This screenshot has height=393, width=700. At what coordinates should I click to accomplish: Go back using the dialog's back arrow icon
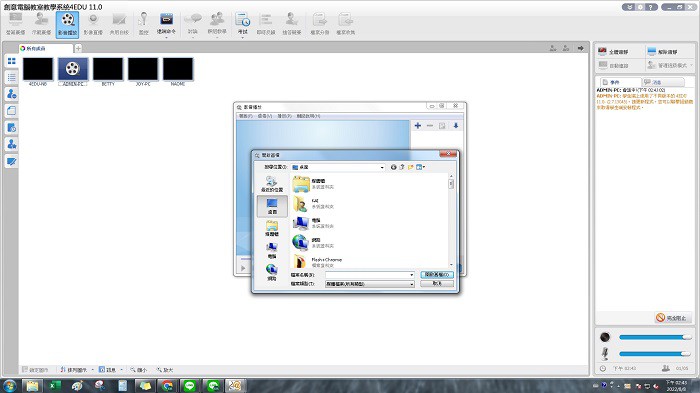pos(393,167)
